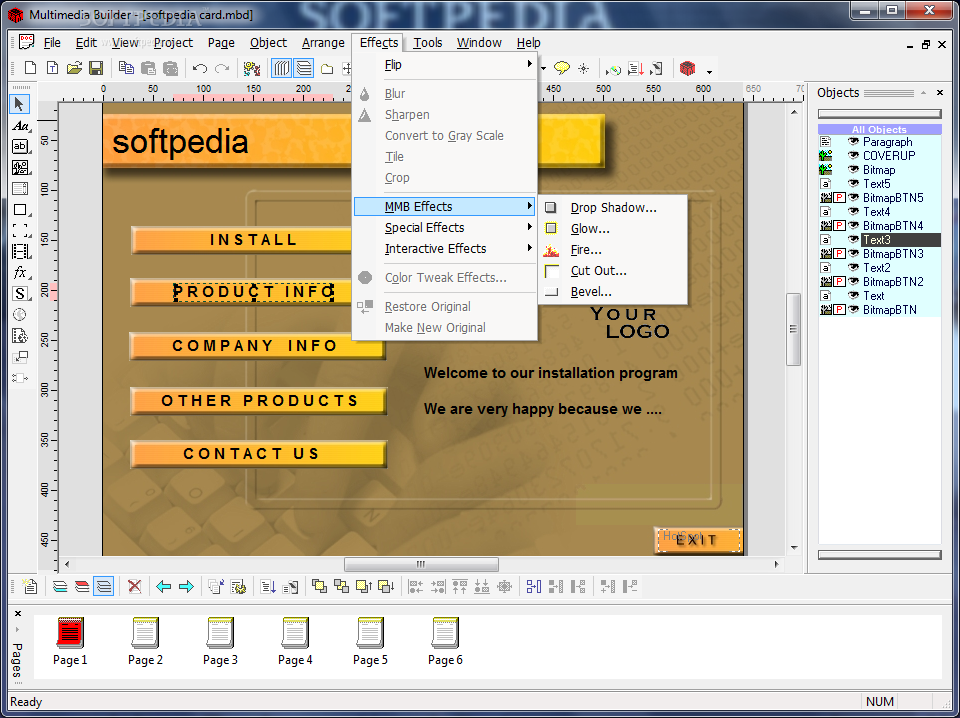The image size is (960, 718).
Task: Toggle visibility eye of BitmapBTN2 object
Action: (853, 282)
